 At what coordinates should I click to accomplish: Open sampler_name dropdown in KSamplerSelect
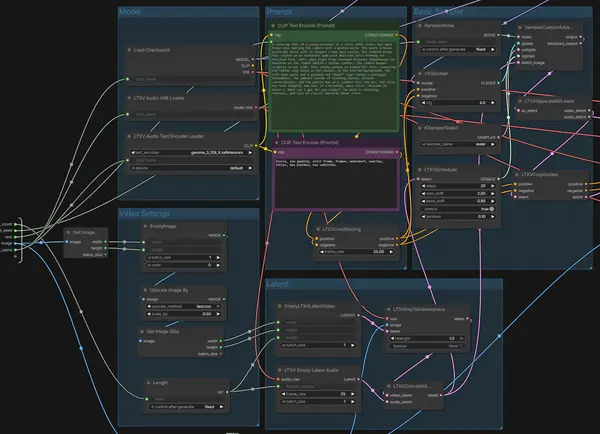[458, 144]
